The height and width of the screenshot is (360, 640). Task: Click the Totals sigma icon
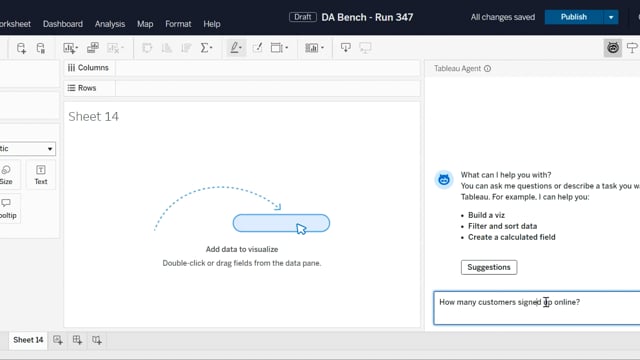point(204,48)
